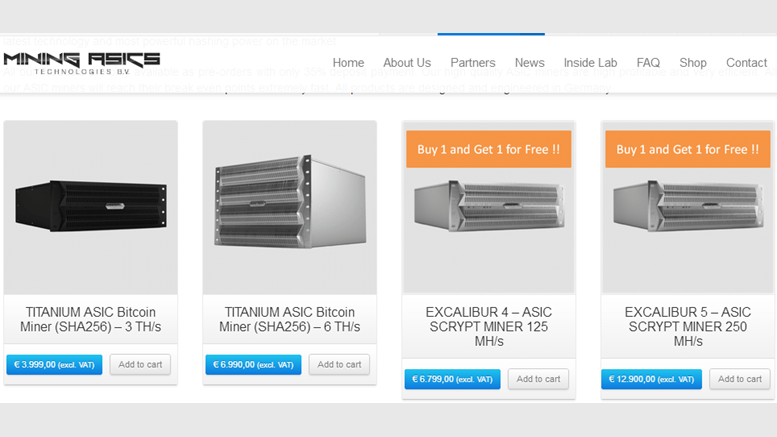
Task: Click the € 6.799,00 price button
Action: click(x=452, y=379)
